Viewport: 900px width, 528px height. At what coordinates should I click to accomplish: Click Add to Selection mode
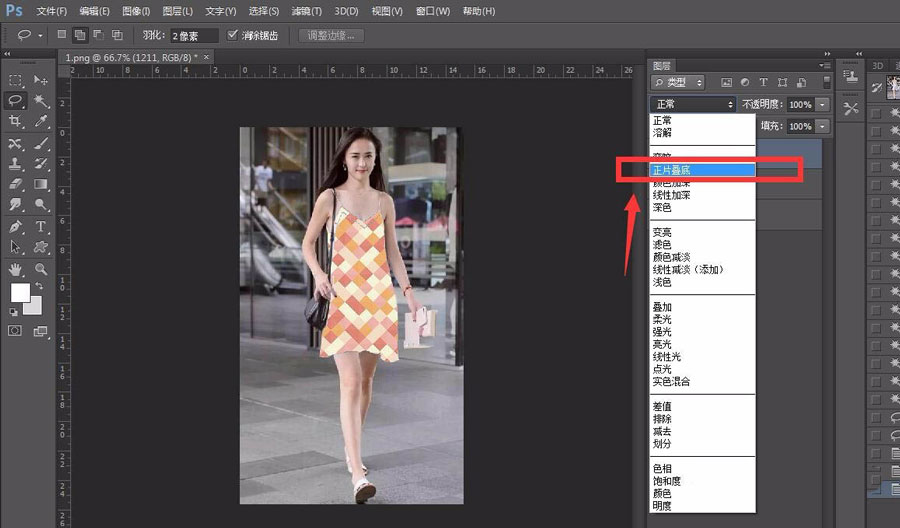[x=80, y=35]
